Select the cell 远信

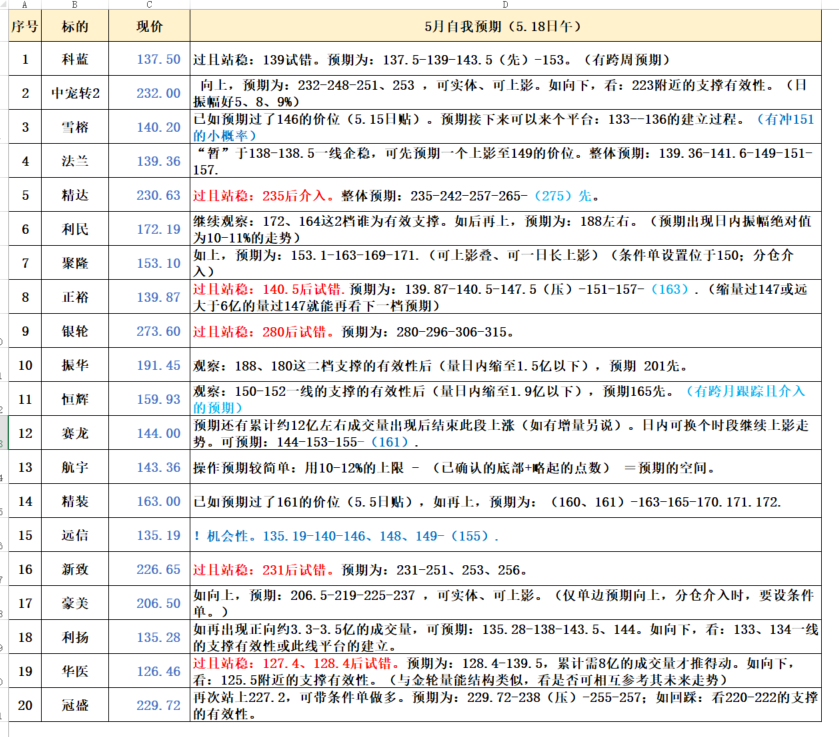pyautogui.click(x=75, y=535)
